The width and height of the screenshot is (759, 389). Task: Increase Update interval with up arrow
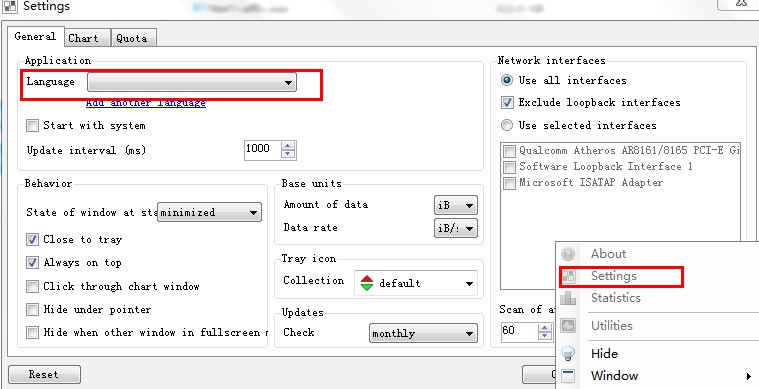[x=288, y=145]
